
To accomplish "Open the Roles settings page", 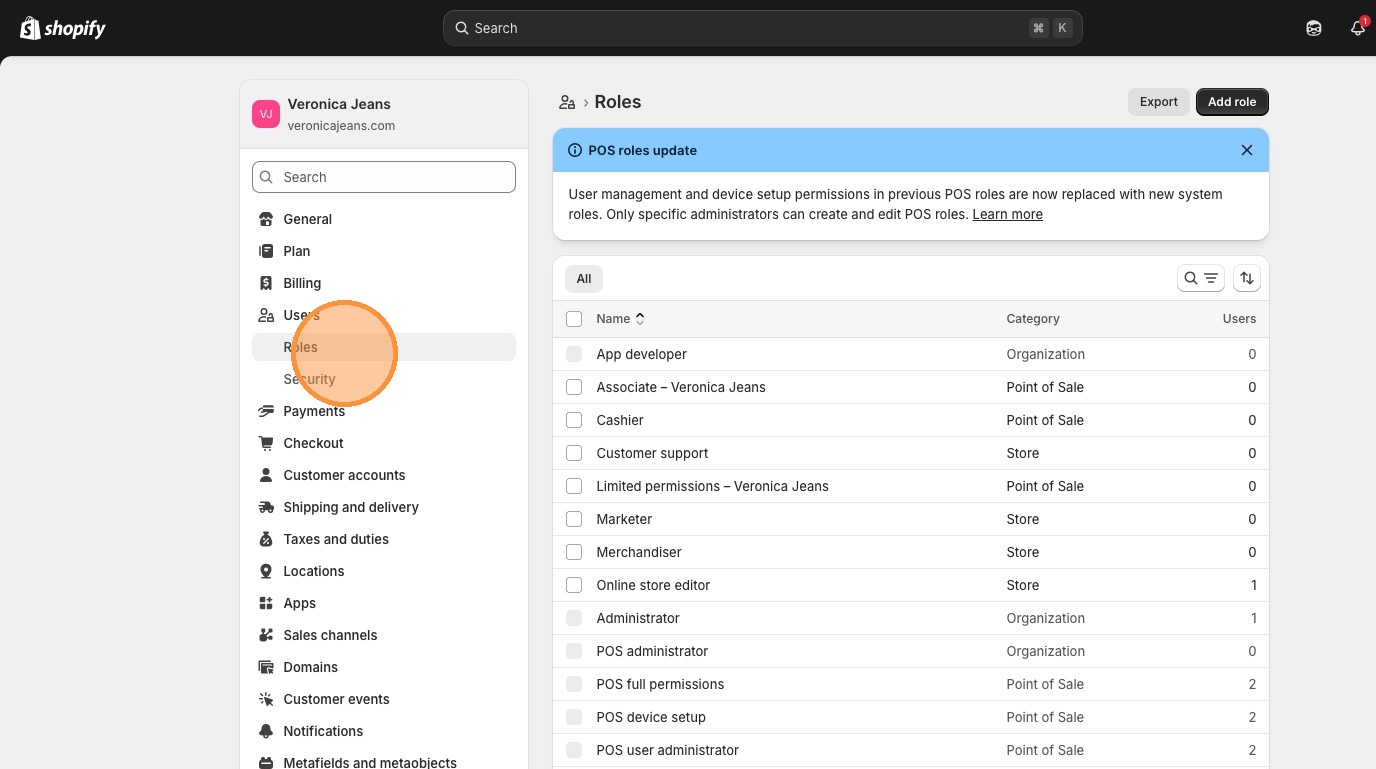I will pos(384,347).
